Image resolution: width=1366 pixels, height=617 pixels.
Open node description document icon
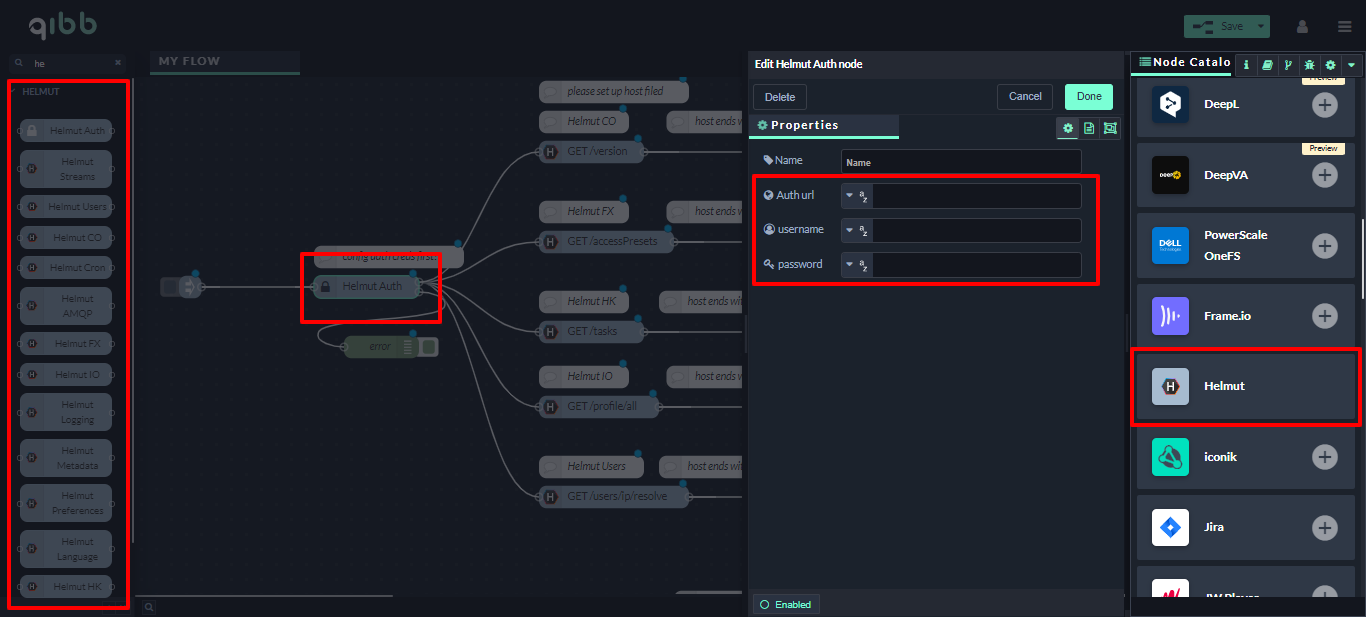1089,128
